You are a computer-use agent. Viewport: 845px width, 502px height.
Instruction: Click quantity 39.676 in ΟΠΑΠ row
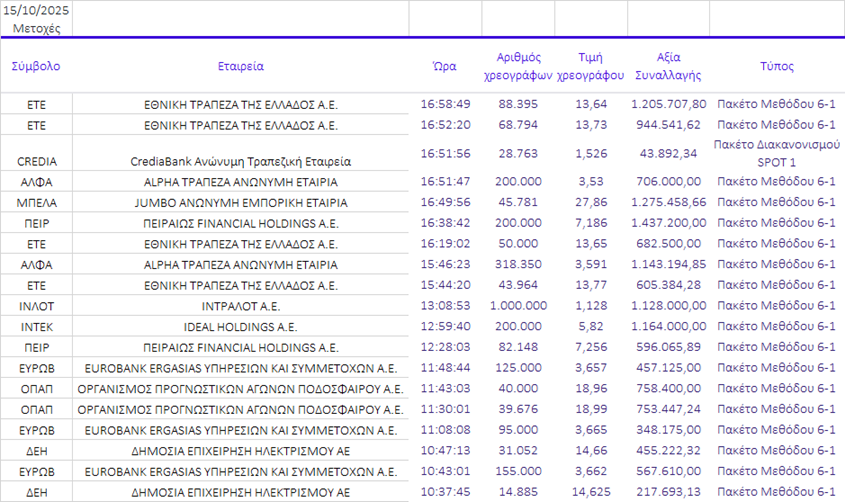tap(518, 409)
